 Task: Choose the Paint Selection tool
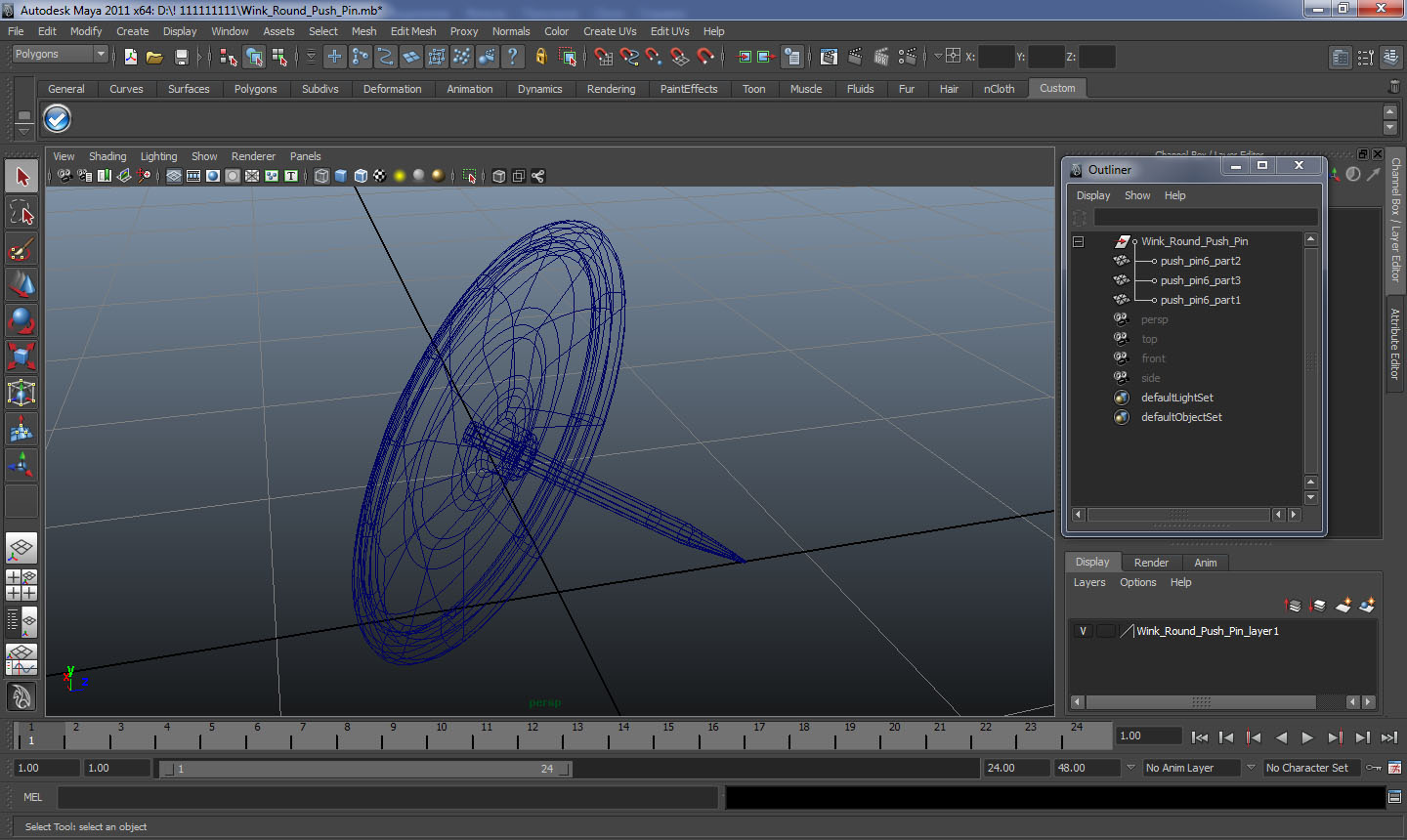click(x=21, y=249)
